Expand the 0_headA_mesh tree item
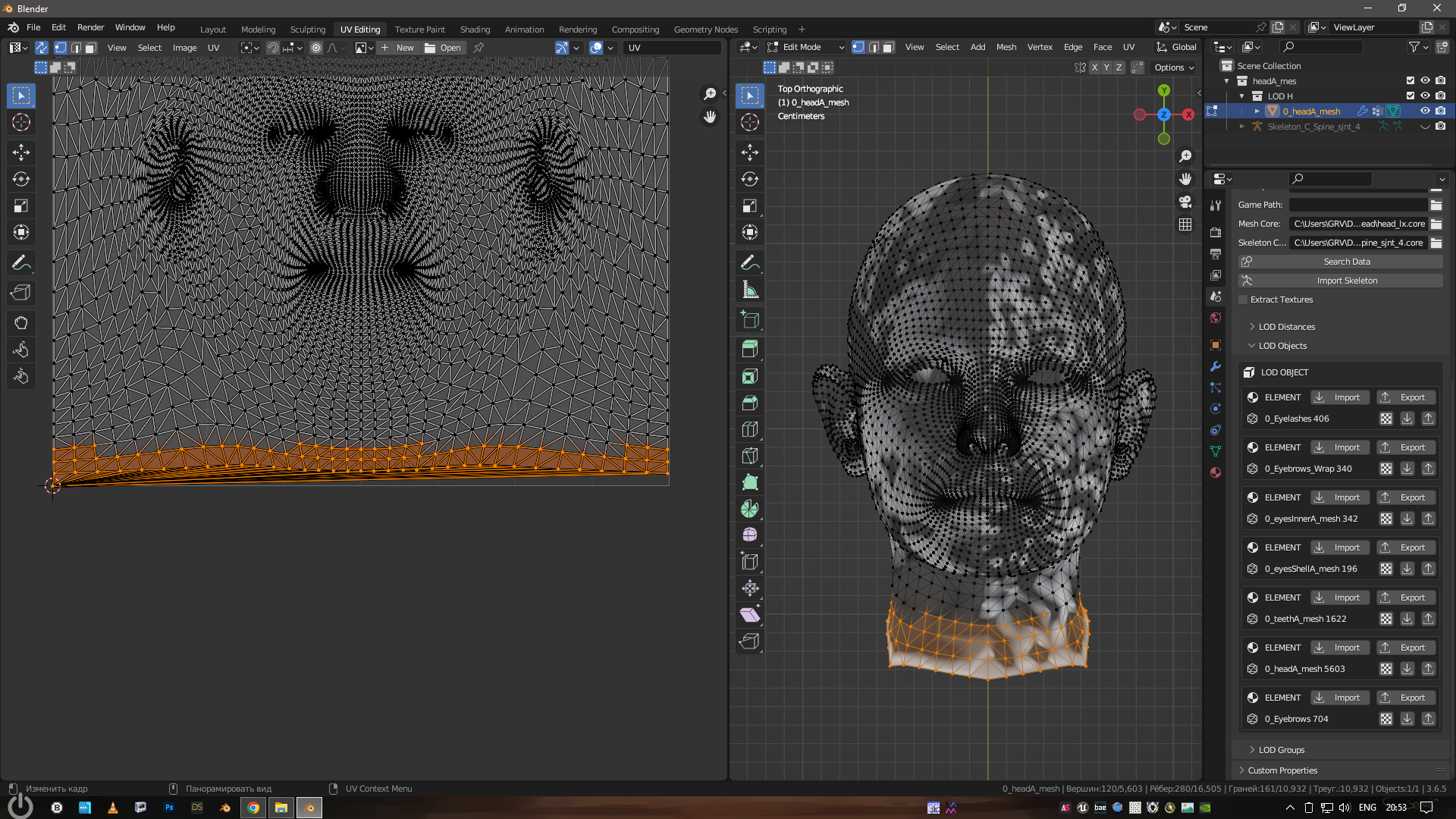 1257,111
